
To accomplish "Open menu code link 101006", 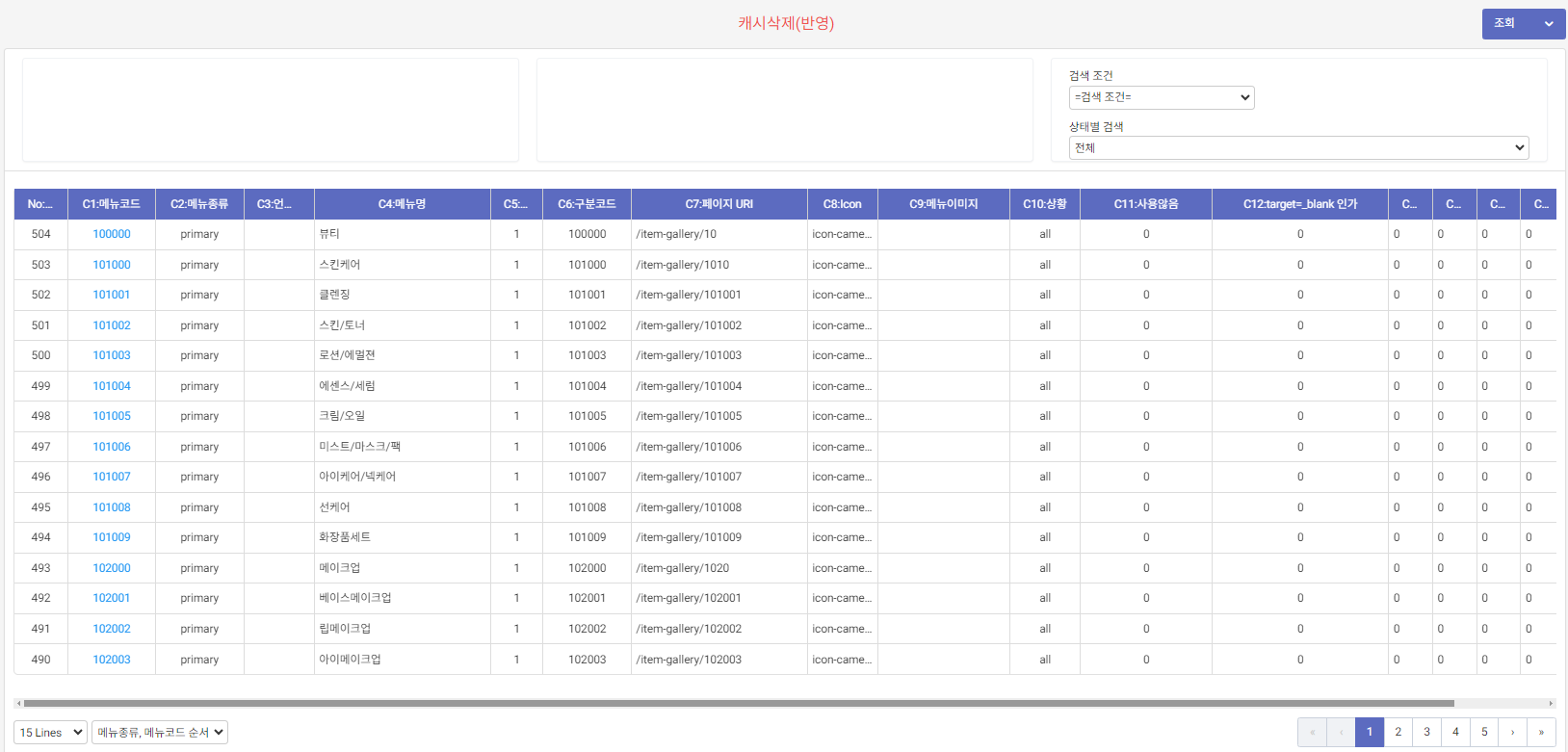I will (x=112, y=447).
